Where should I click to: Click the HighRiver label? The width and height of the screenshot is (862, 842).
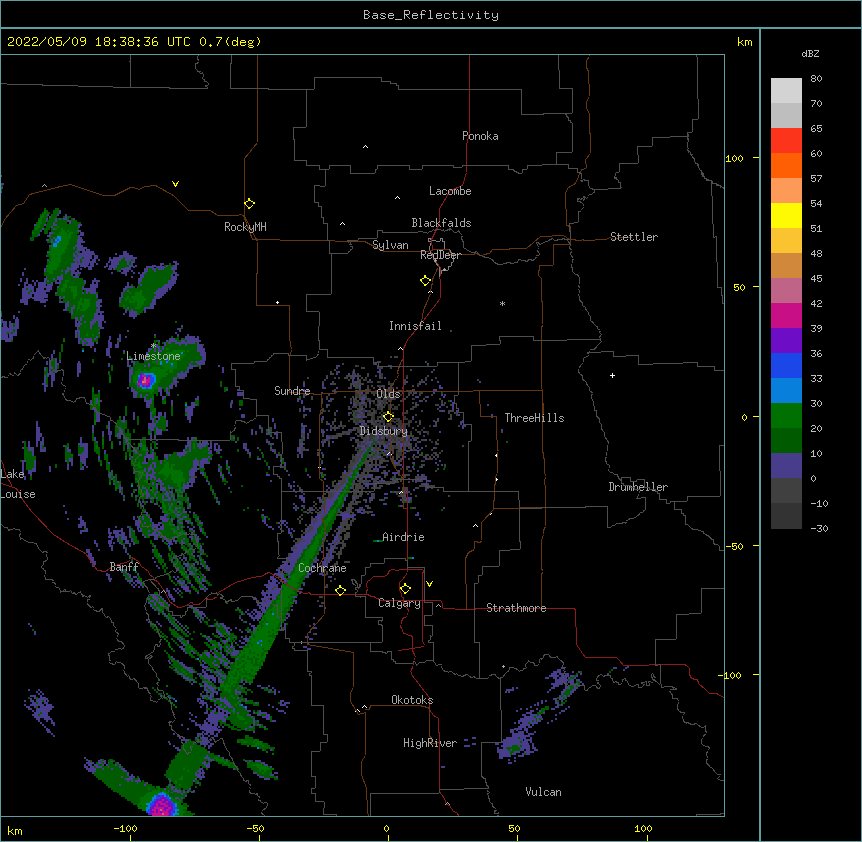pyautogui.click(x=430, y=743)
